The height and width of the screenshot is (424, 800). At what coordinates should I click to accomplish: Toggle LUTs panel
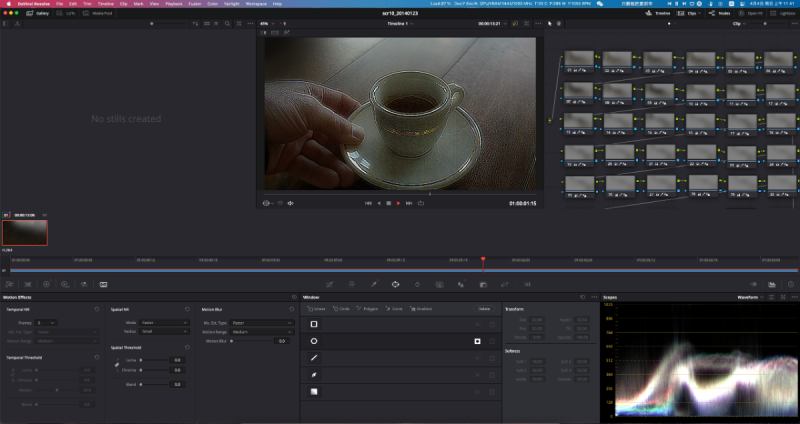pyautogui.click(x=66, y=13)
